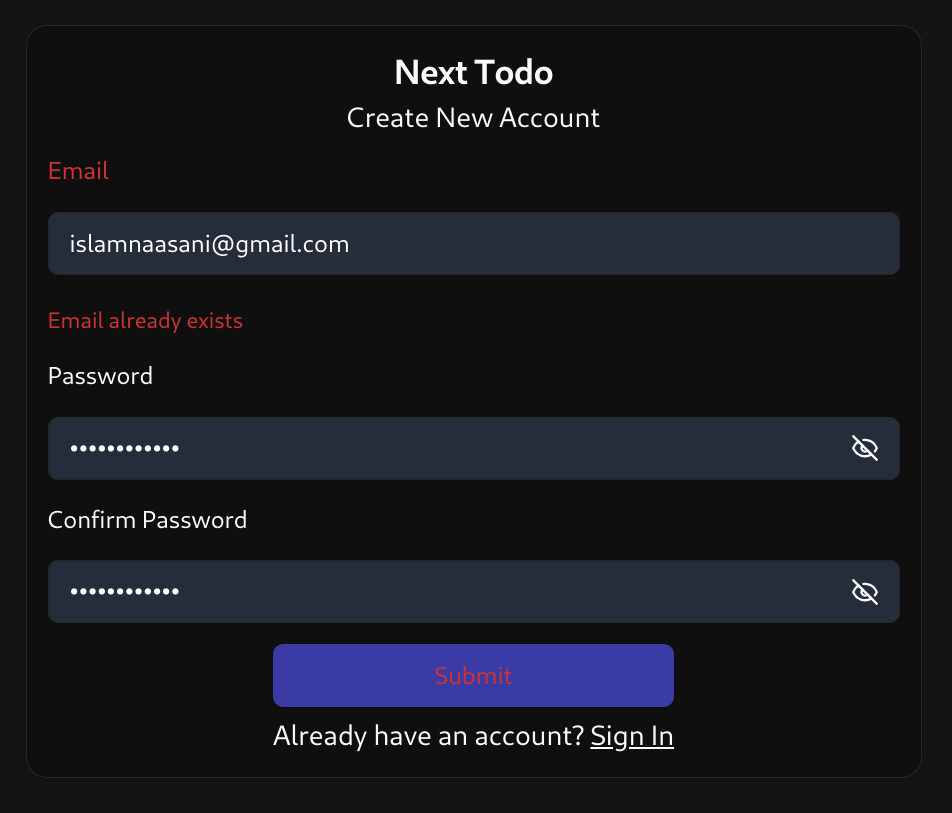Click the 'Email already exists' error message
This screenshot has width=952, height=813.
(x=145, y=321)
